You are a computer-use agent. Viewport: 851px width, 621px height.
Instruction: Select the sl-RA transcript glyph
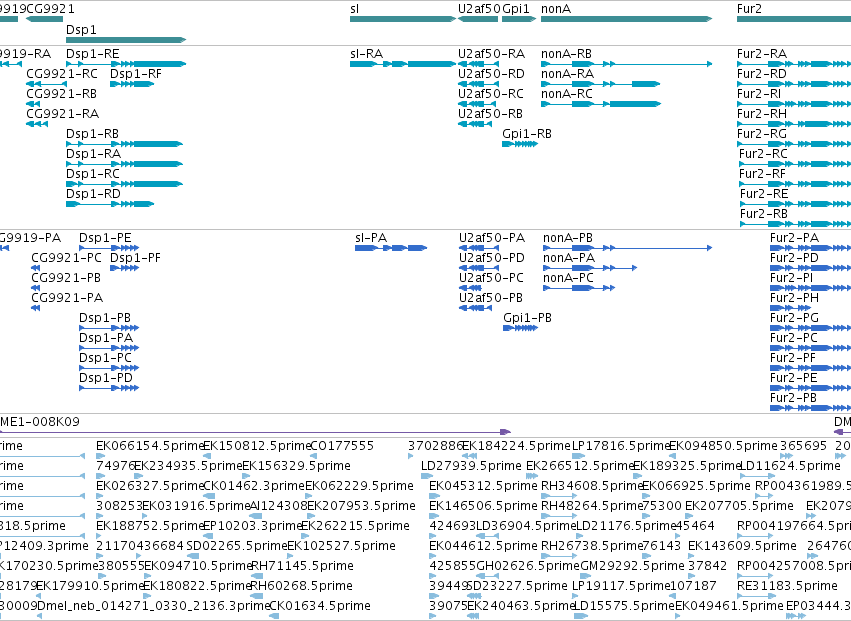(403, 64)
